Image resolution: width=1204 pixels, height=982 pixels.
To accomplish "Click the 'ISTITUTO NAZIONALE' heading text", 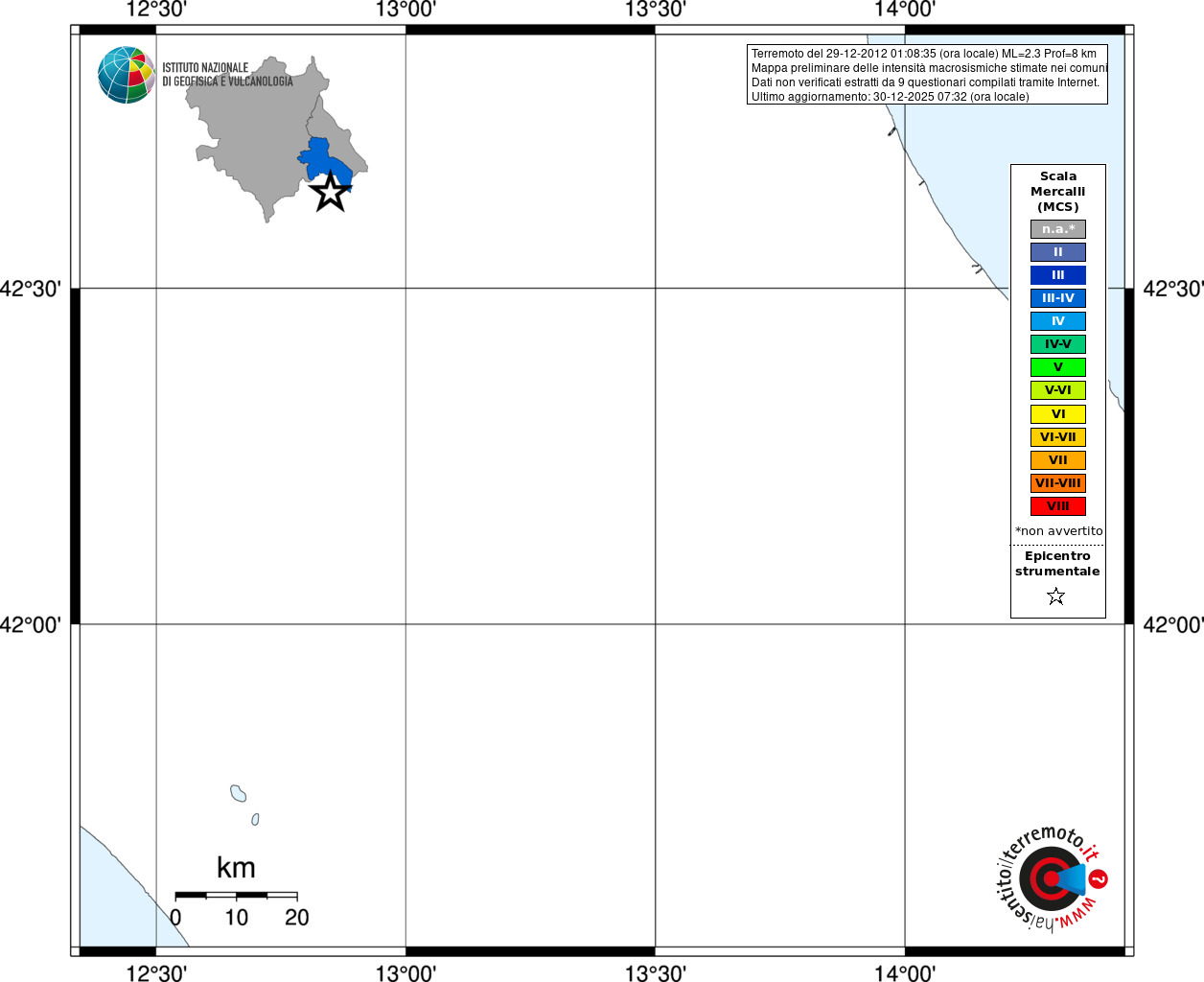I will [205, 68].
